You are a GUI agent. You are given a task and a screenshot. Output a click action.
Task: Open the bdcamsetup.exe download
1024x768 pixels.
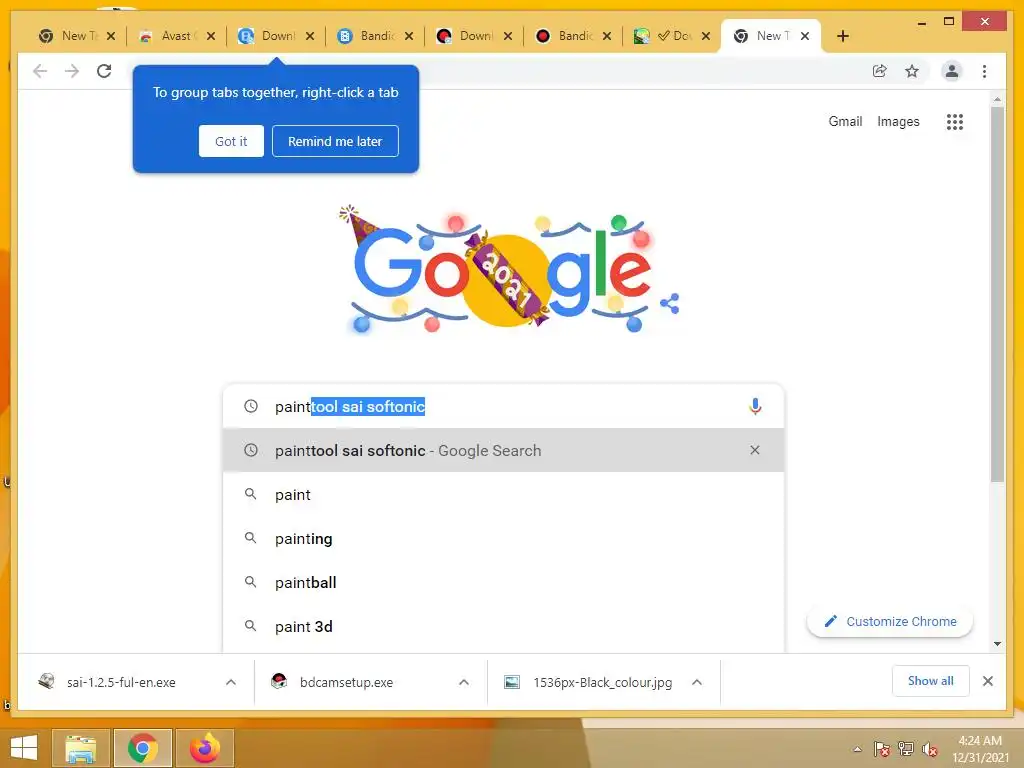click(x=346, y=682)
